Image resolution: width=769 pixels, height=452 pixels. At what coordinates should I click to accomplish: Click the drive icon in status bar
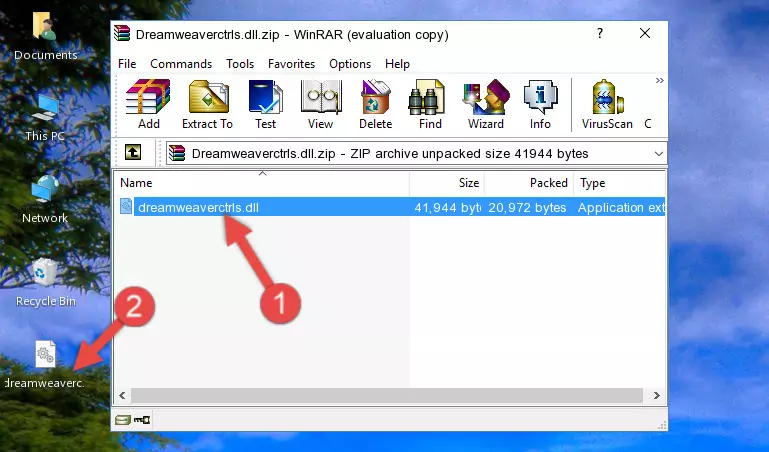(123, 420)
